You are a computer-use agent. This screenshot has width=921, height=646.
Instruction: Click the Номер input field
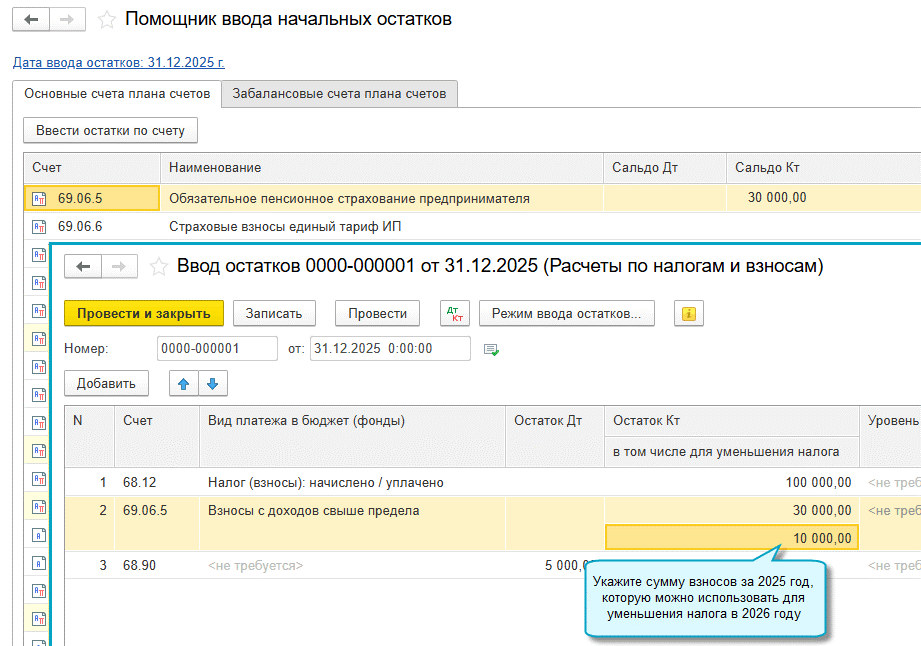[x=217, y=348]
